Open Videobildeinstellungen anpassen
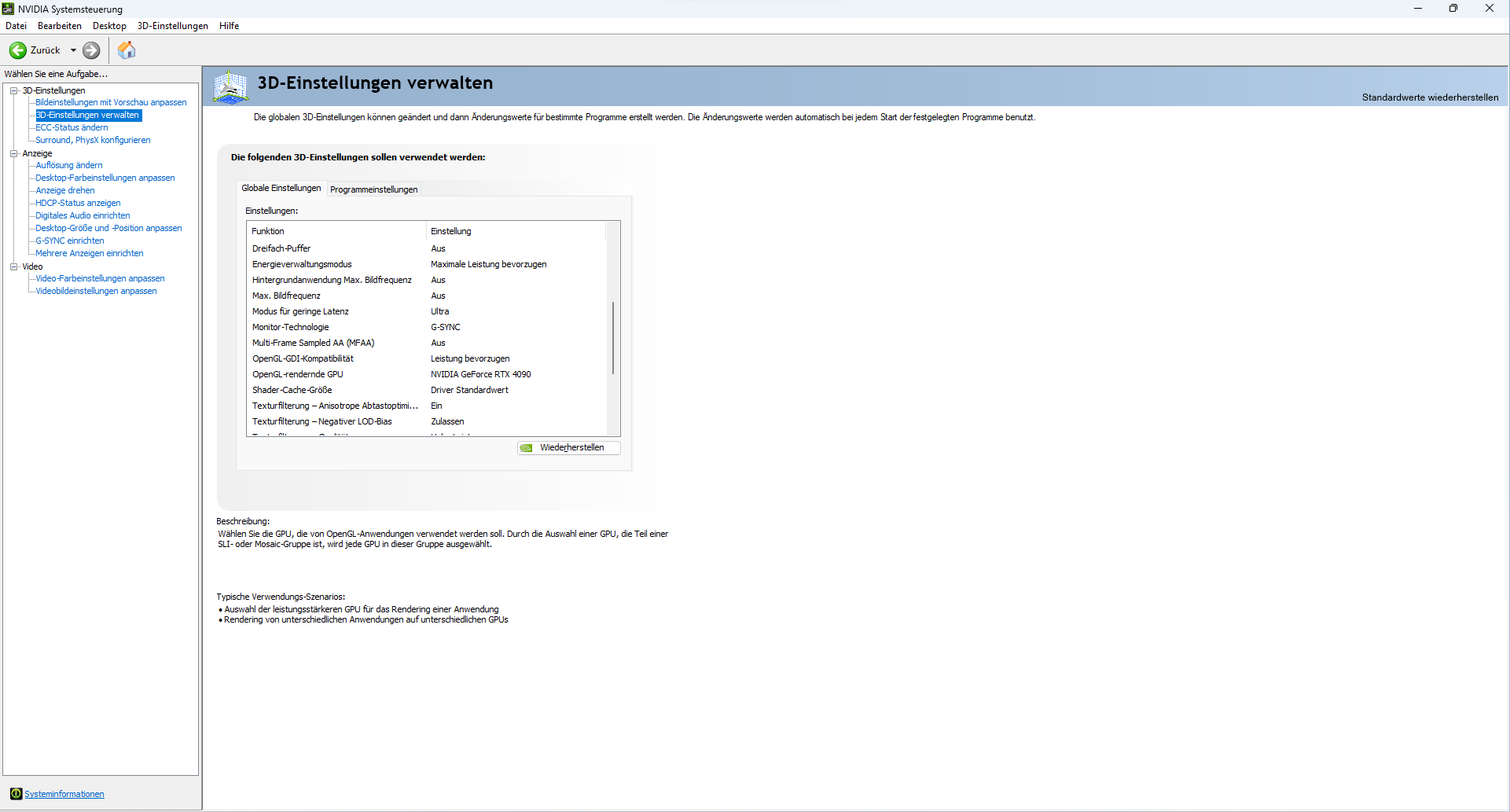 point(96,291)
